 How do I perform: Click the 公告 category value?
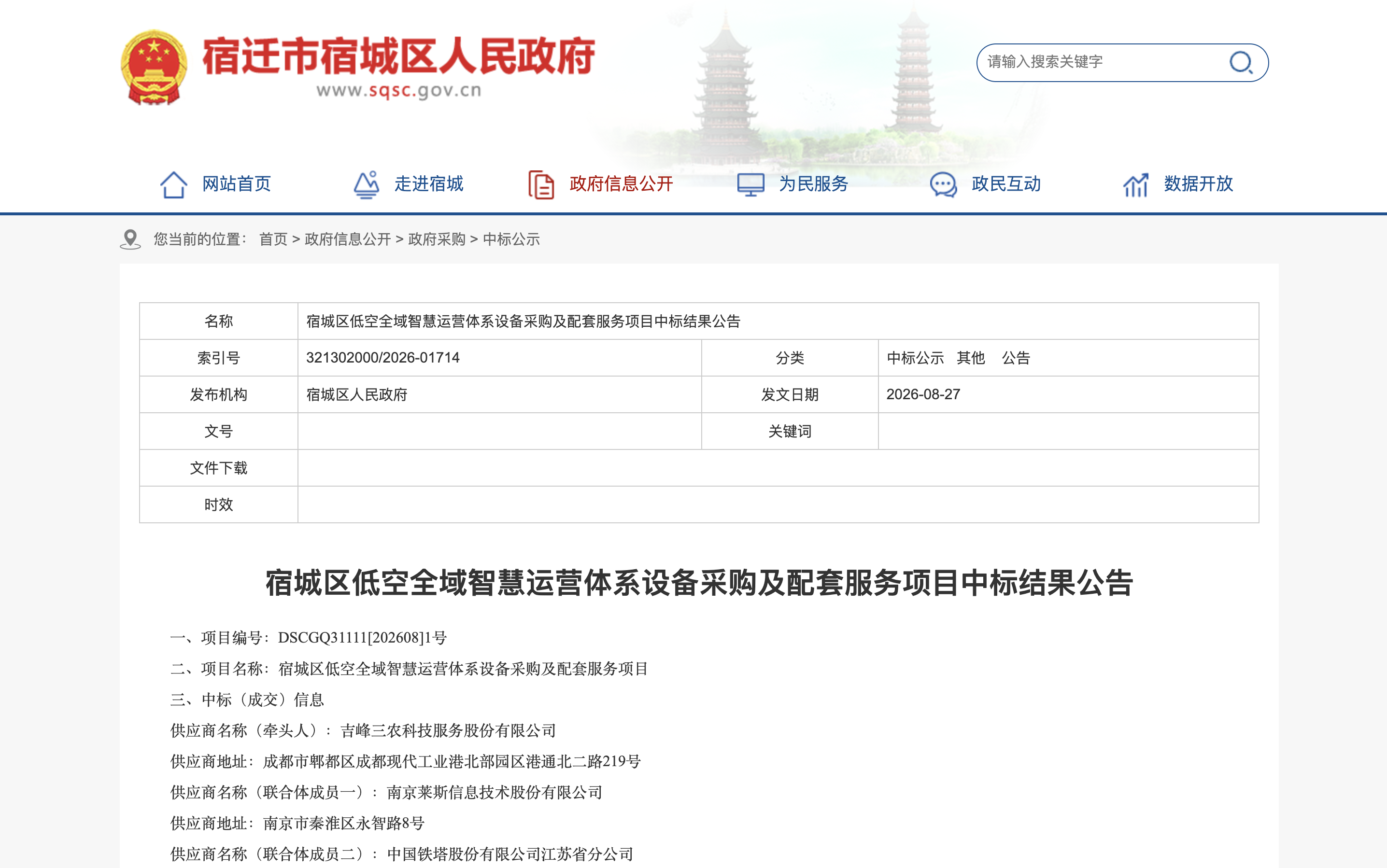click(1016, 358)
